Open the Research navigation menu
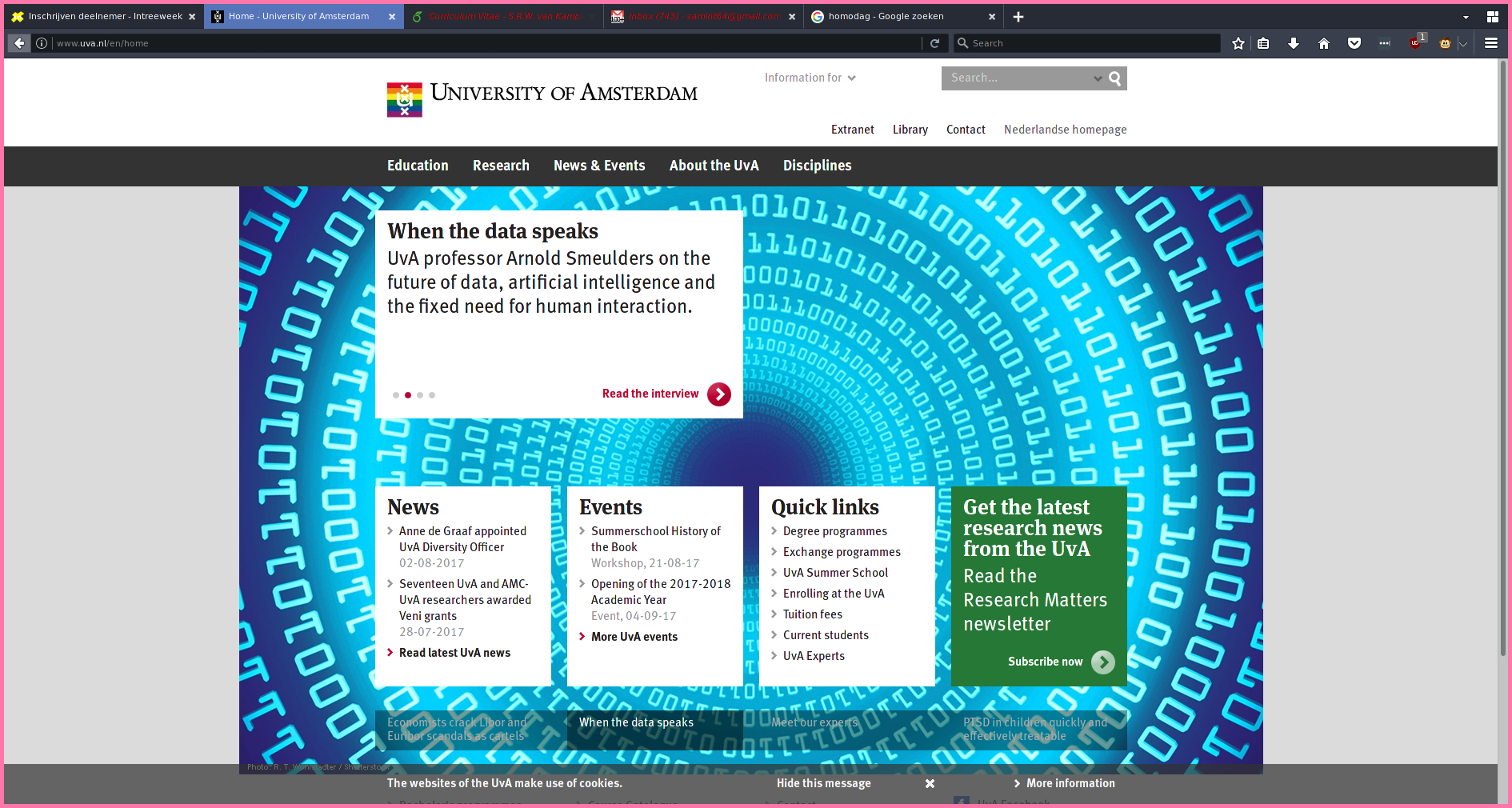Screen dimensions: 1512x808 coord(501,166)
